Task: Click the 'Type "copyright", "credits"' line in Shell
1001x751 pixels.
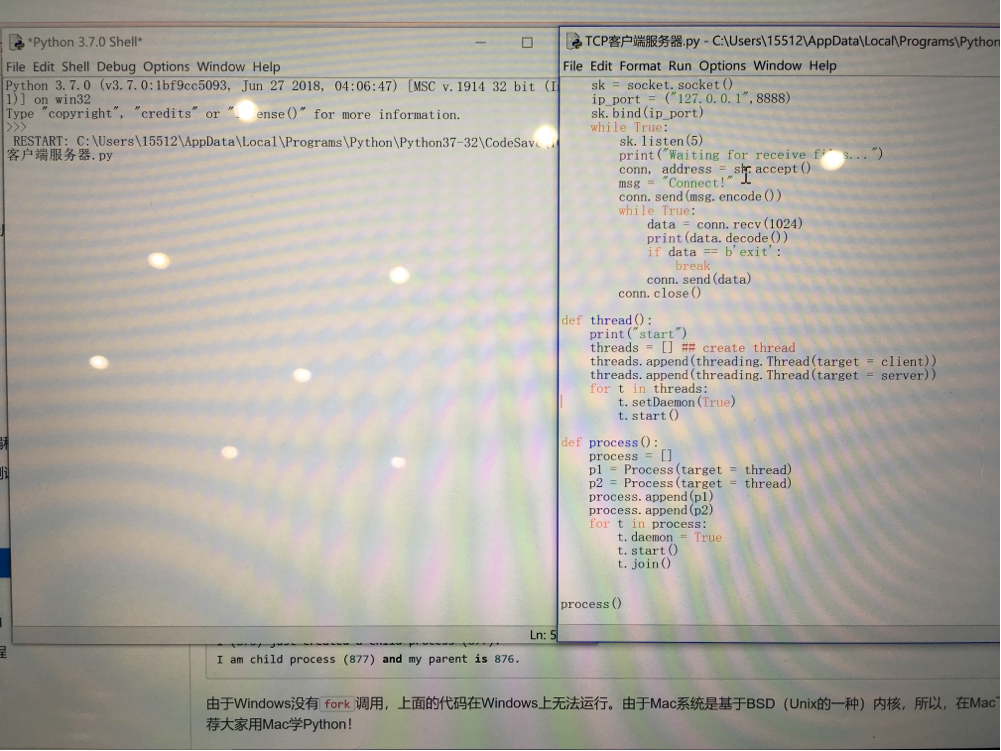Action: point(233,114)
